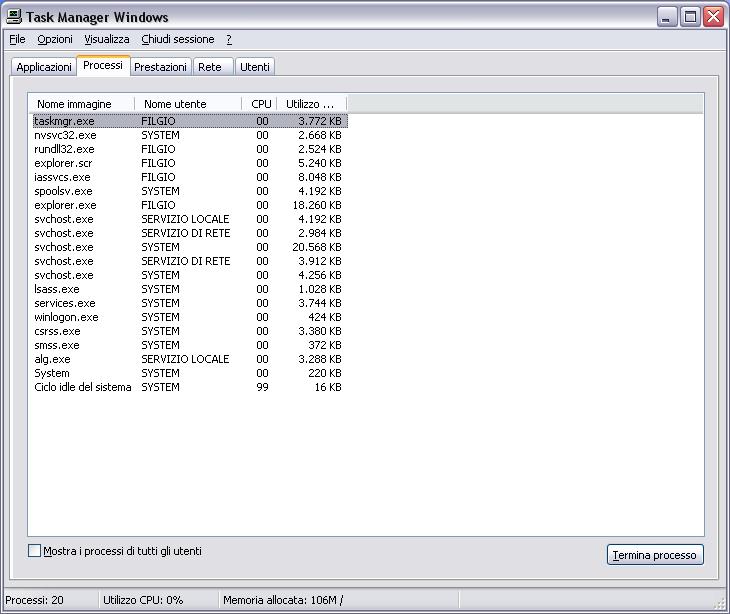
Task: Open the ? help menu
Action: pyautogui.click(x=229, y=40)
